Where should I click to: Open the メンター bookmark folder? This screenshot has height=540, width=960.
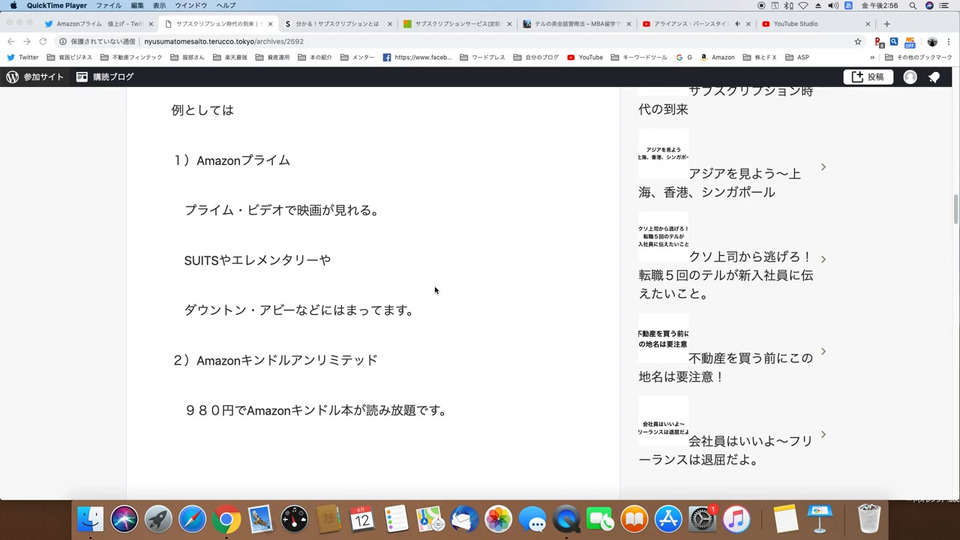pyautogui.click(x=358, y=58)
